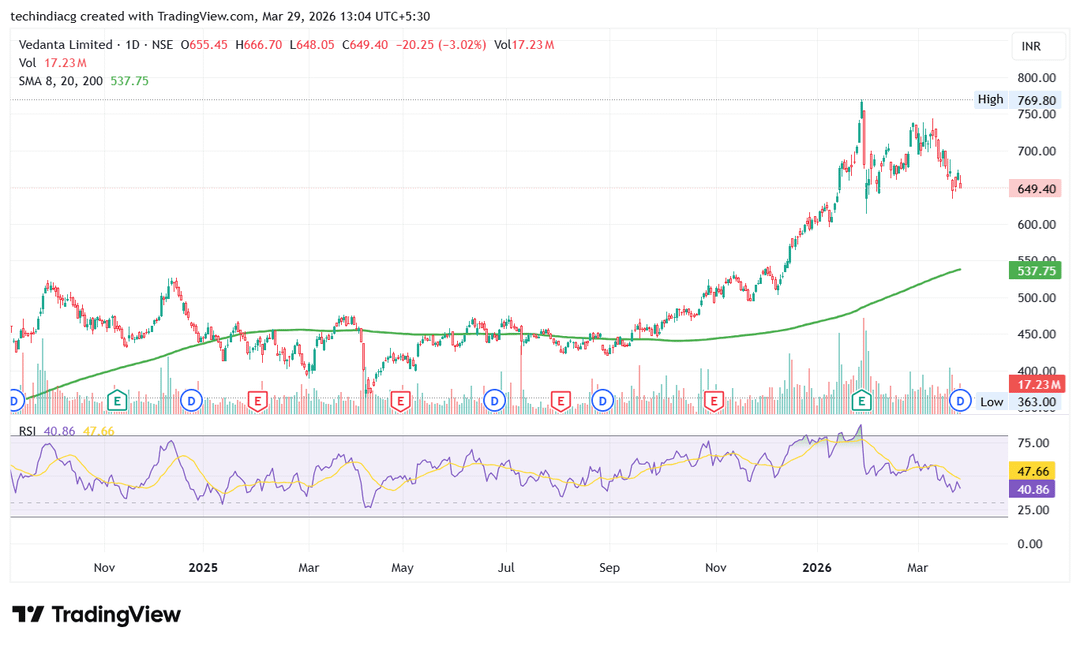The height and width of the screenshot is (646, 1080).
Task: Select the -20.25 (-3.02%) change text
Action: click(x=441, y=45)
